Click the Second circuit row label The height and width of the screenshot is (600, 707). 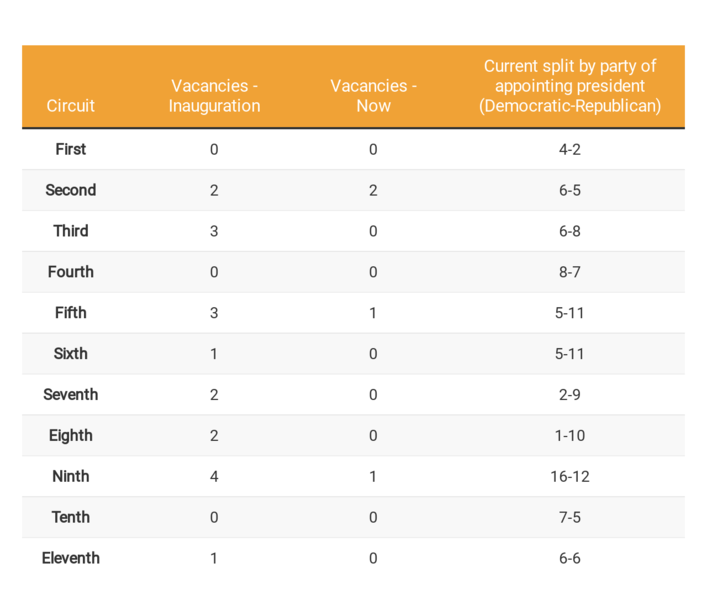(x=71, y=190)
